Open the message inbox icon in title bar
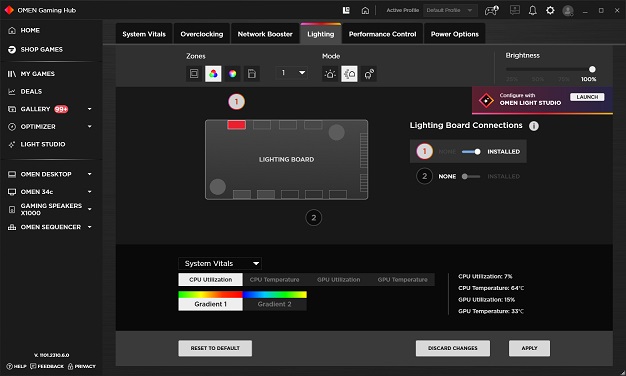 pos(515,10)
